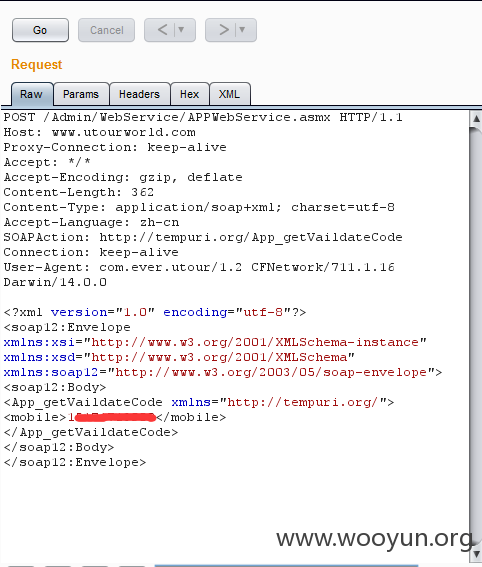This screenshot has height=567, width=482.
Task: Click the Proxy-Connection: keep-alive line
Action: point(115,147)
